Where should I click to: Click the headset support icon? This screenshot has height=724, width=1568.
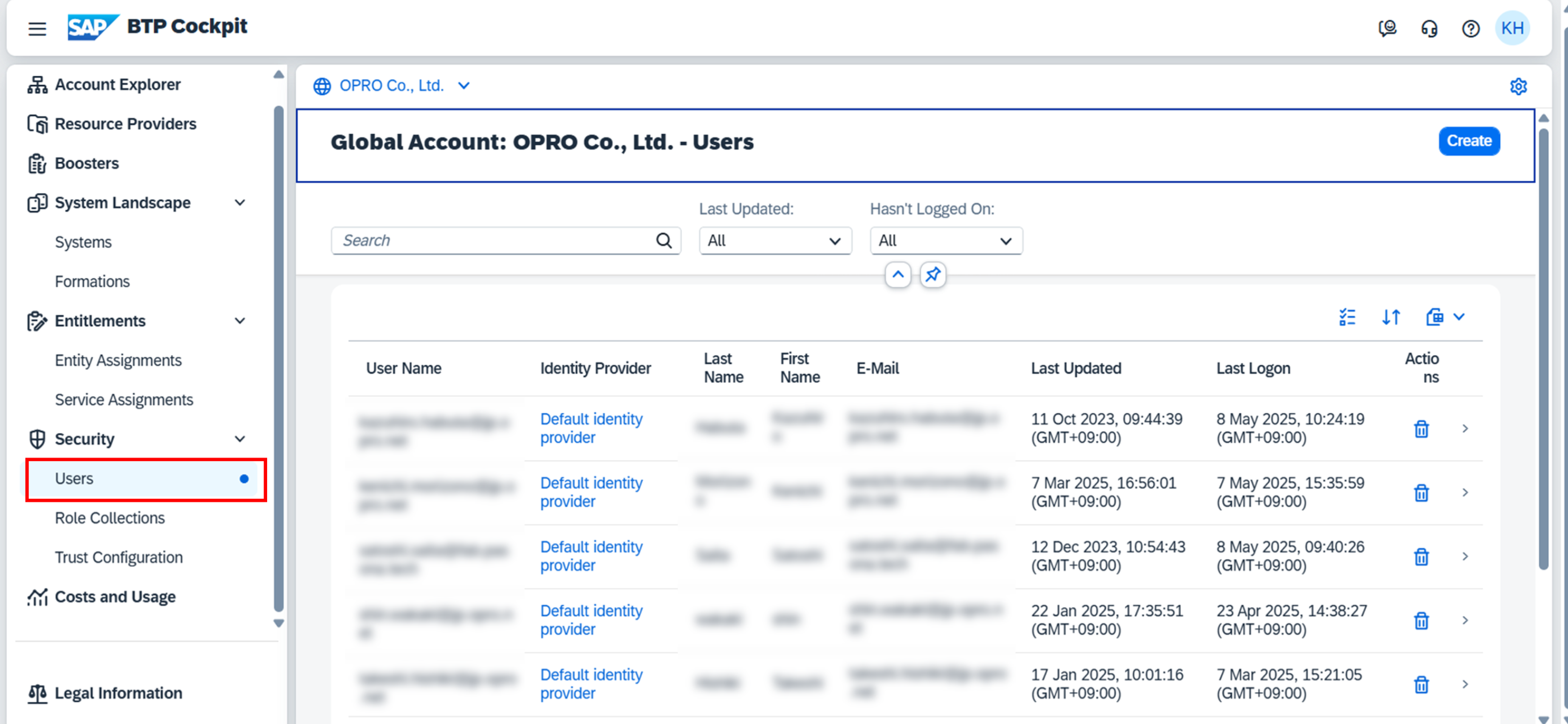point(1429,28)
